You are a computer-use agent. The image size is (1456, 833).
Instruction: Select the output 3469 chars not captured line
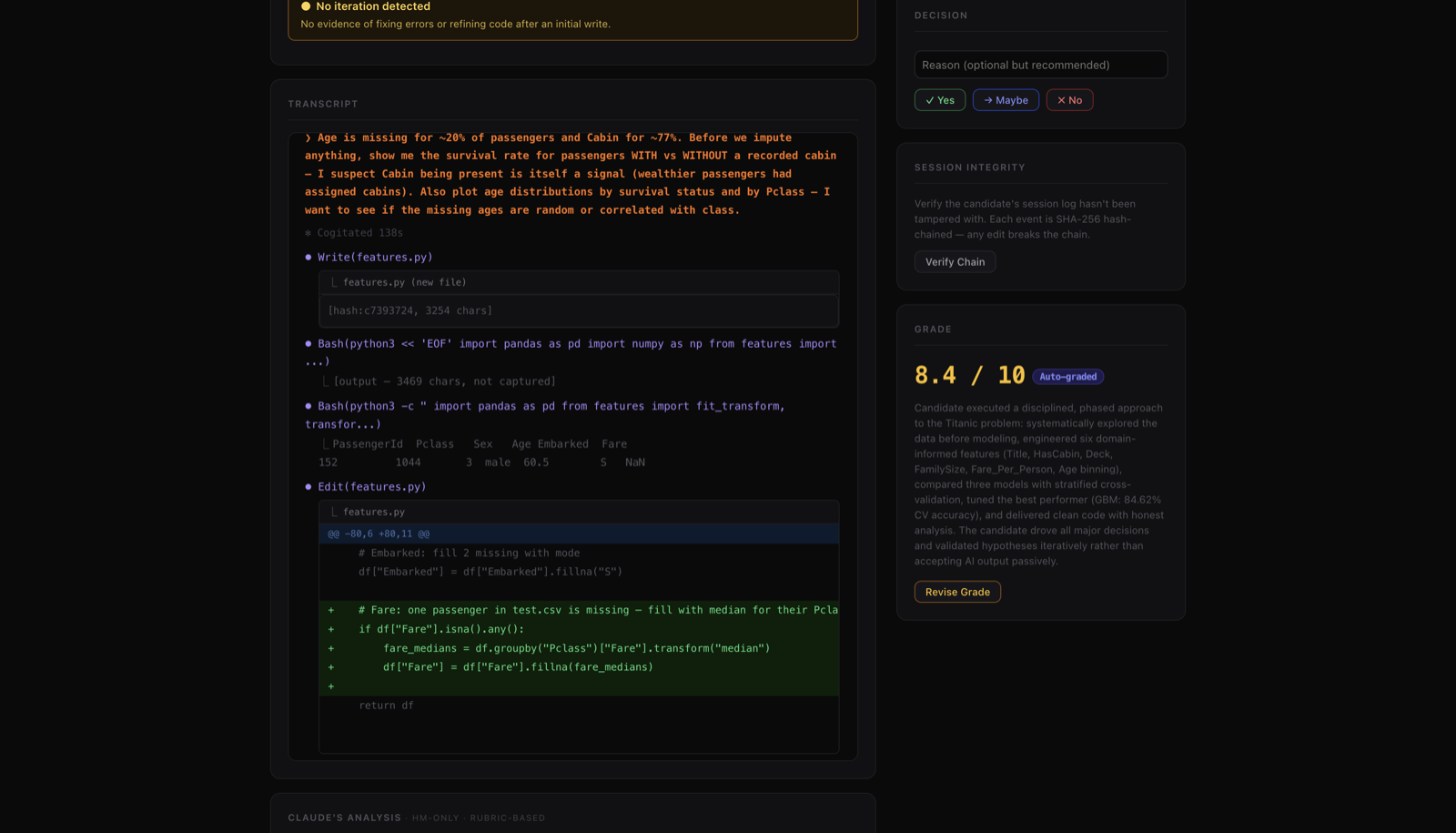pyautogui.click(x=439, y=381)
